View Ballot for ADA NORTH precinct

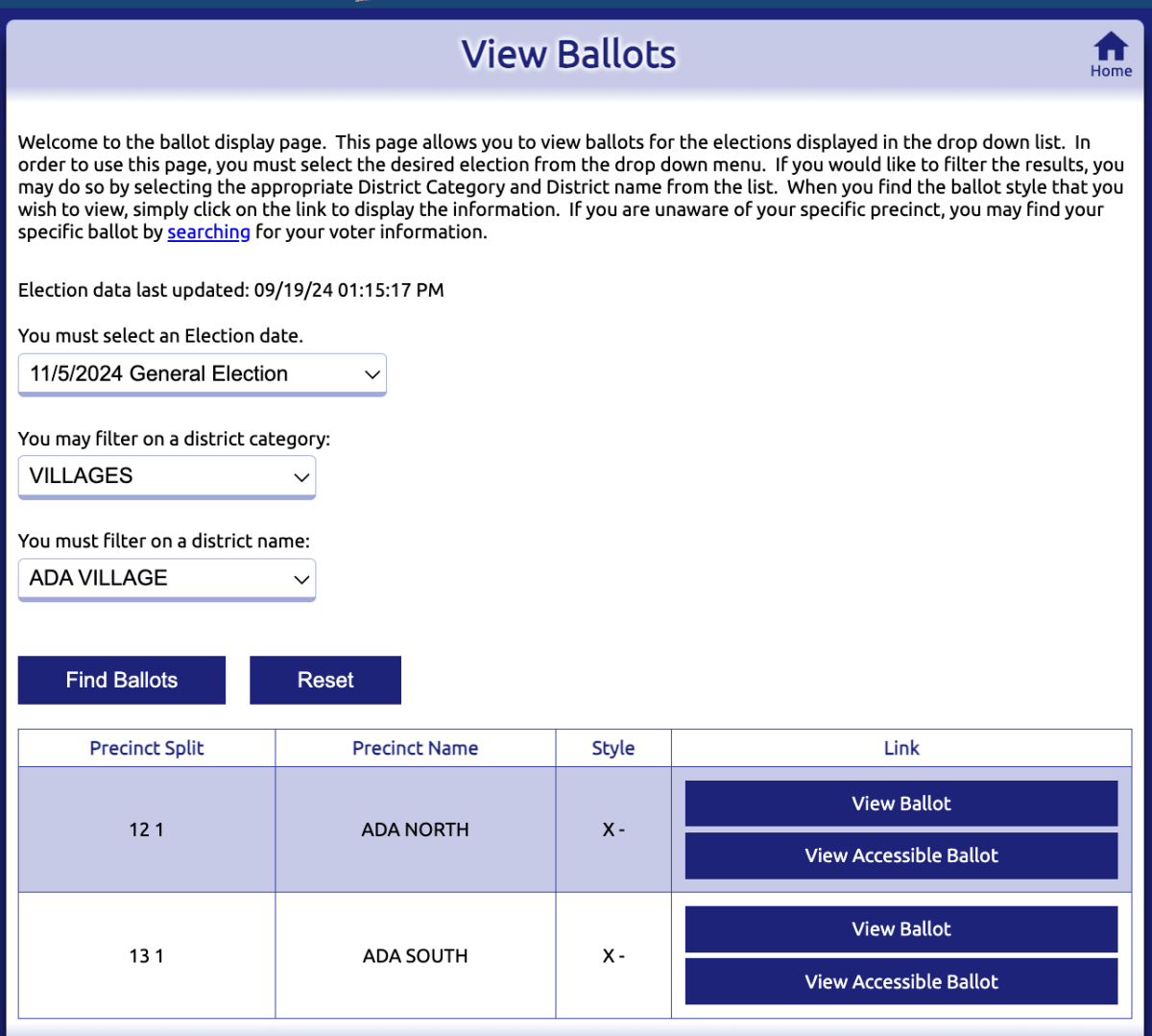900,804
